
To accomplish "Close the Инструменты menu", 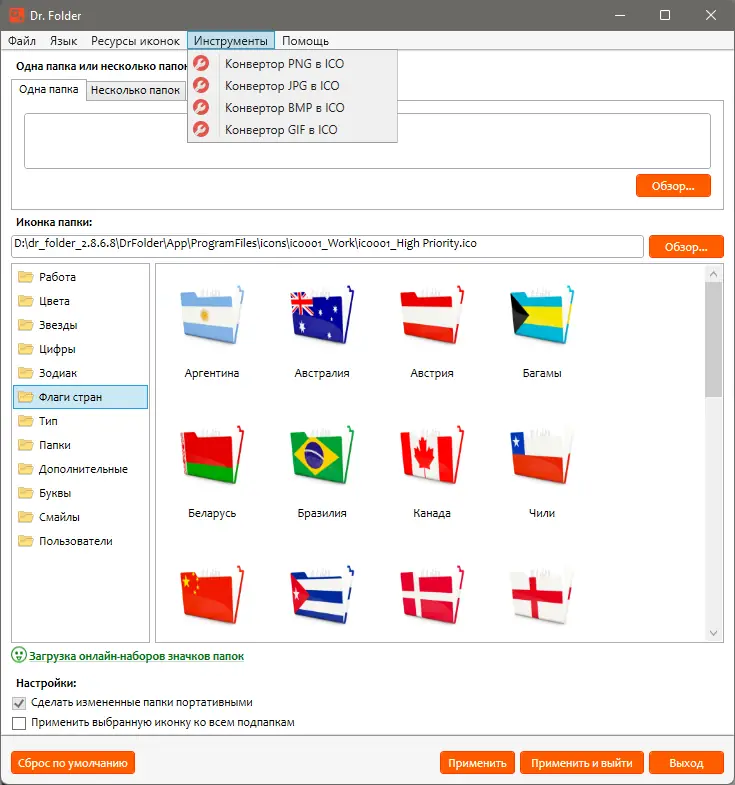I will [231, 41].
